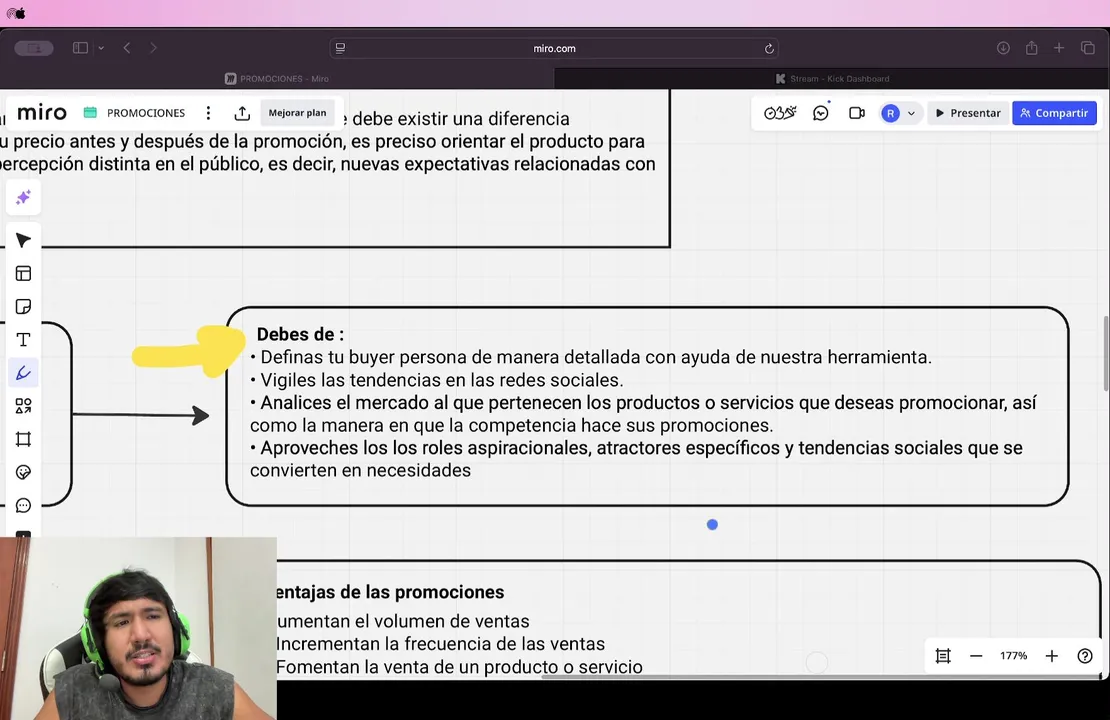Select the 'Debes de :' heading text
The width and height of the screenshot is (1110, 720).
pos(300,334)
